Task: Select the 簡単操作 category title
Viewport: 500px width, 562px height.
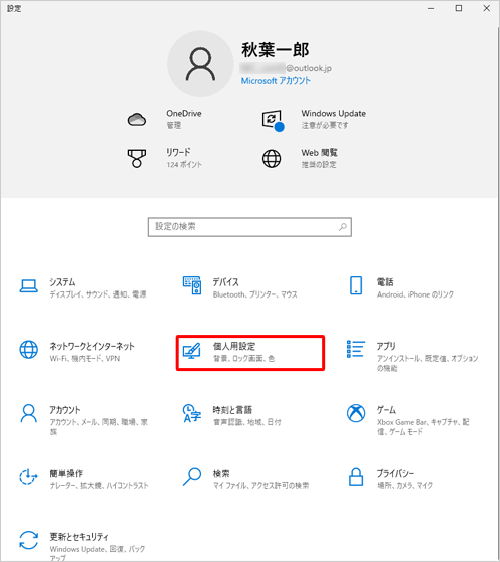Action: point(66,473)
